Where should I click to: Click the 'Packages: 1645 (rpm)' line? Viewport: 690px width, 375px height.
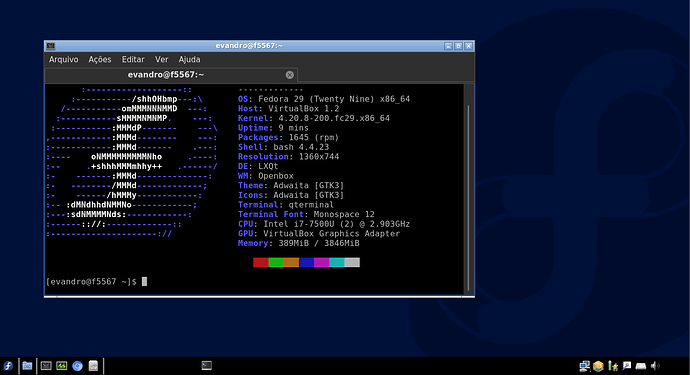point(288,137)
